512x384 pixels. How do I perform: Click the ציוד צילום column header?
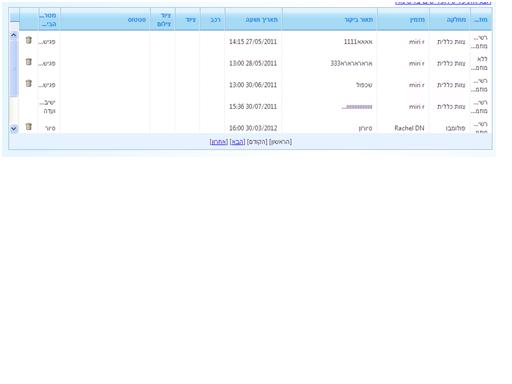click(x=163, y=20)
